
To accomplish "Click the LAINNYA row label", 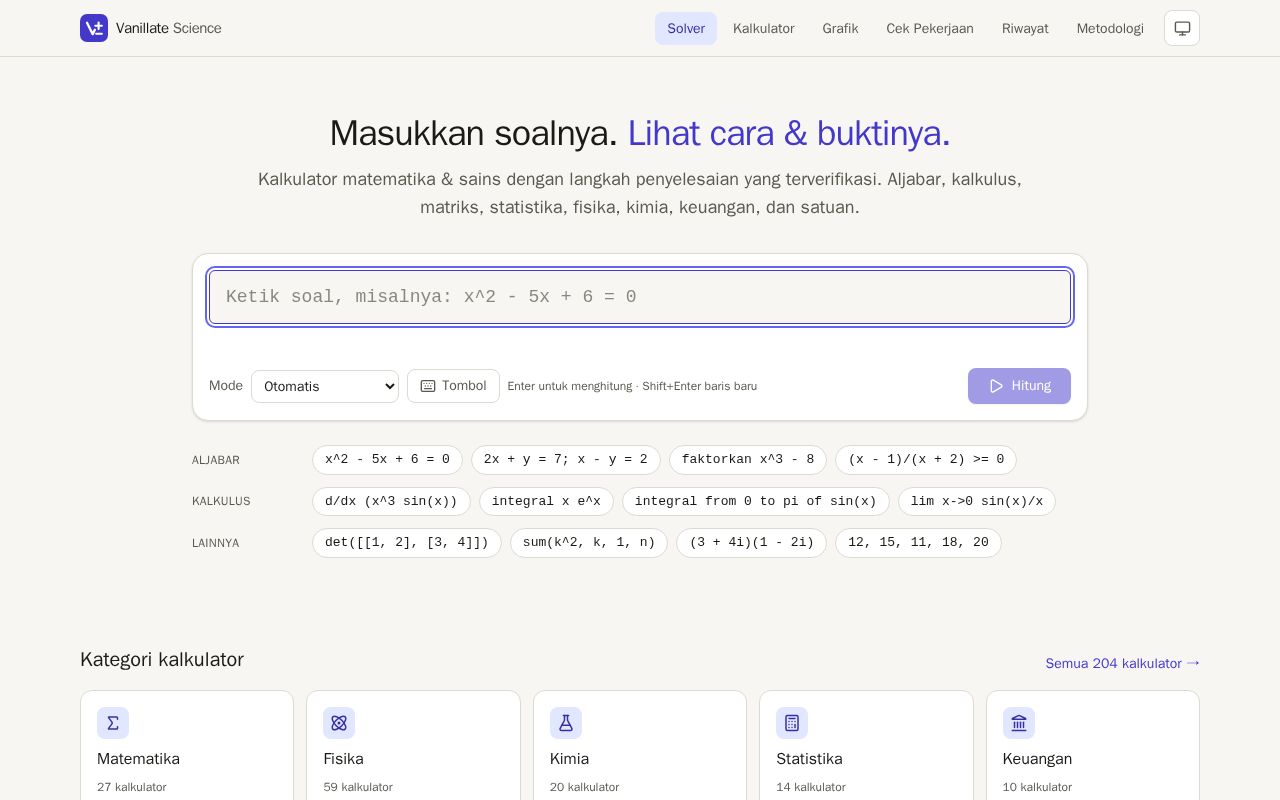I will pos(216,543).
